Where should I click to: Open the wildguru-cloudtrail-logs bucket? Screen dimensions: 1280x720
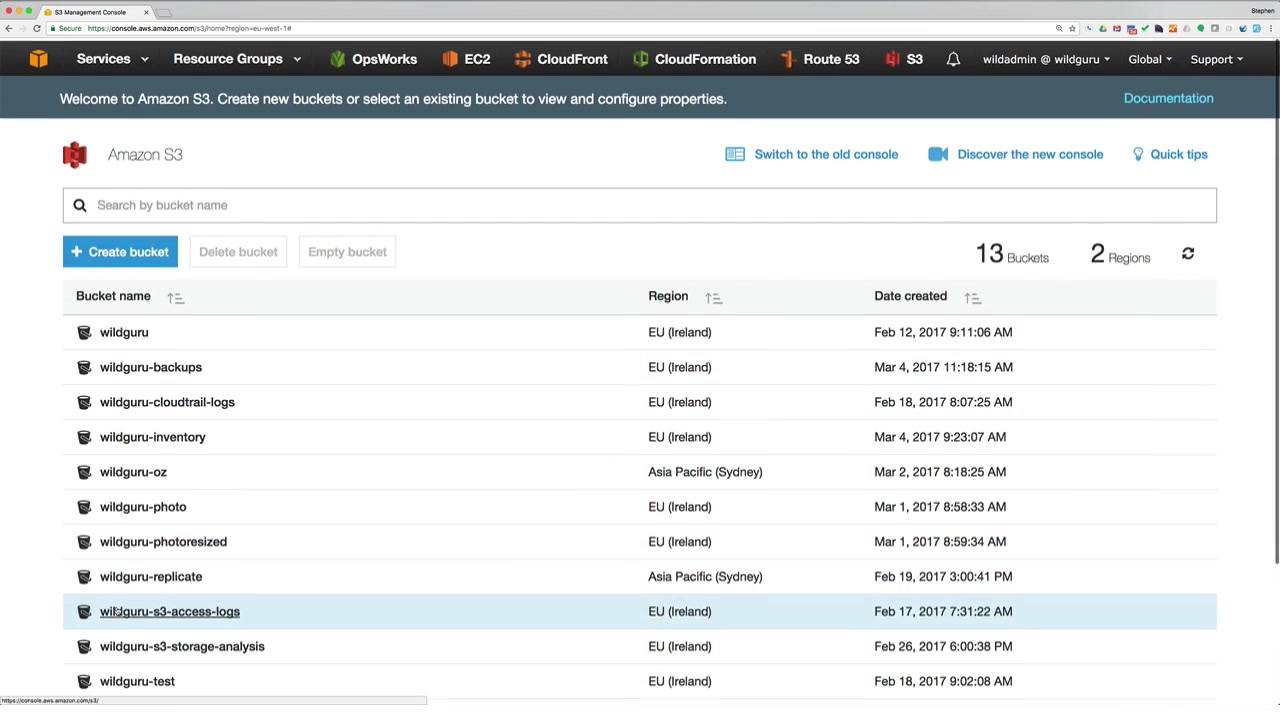167,402
